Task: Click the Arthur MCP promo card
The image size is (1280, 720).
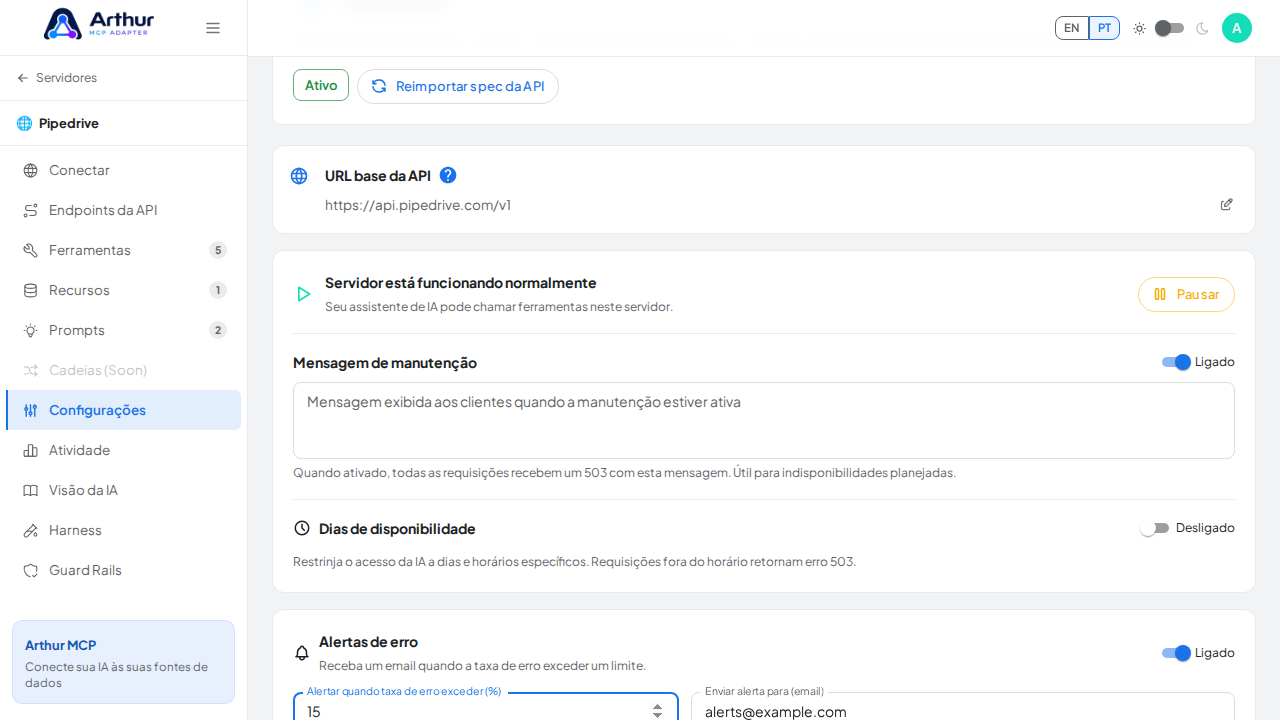Action: pyautogui.click(x=123, y=662)
